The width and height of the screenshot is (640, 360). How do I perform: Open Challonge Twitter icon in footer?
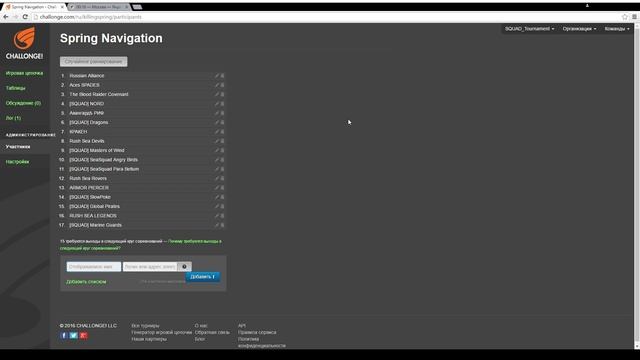pos(73,336)
